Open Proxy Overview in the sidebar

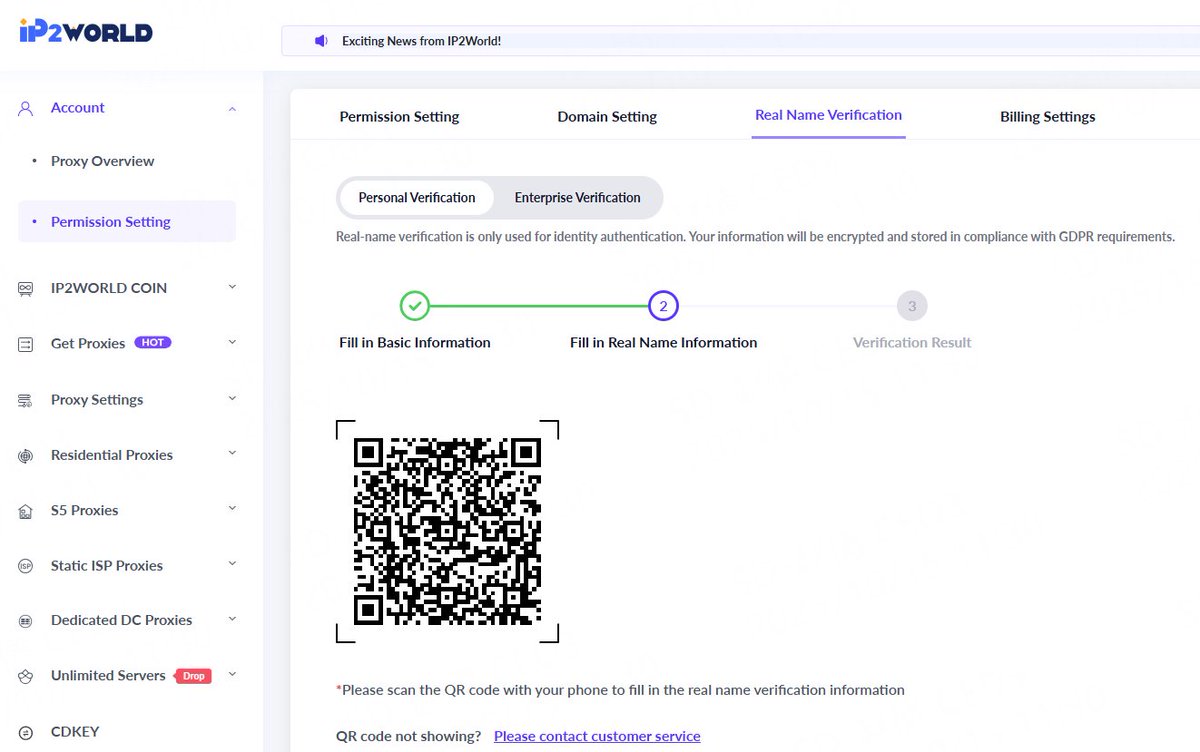coord(102,161)
